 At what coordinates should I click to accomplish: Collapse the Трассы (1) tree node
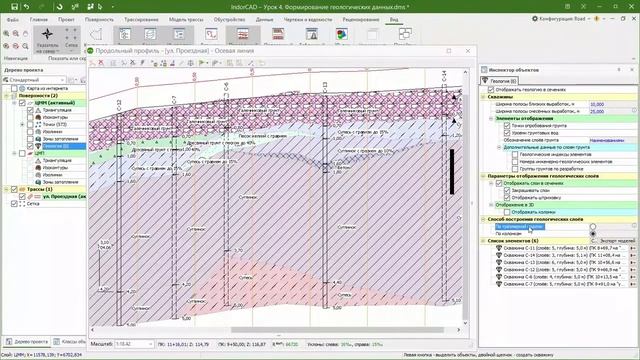coord(7,189)
